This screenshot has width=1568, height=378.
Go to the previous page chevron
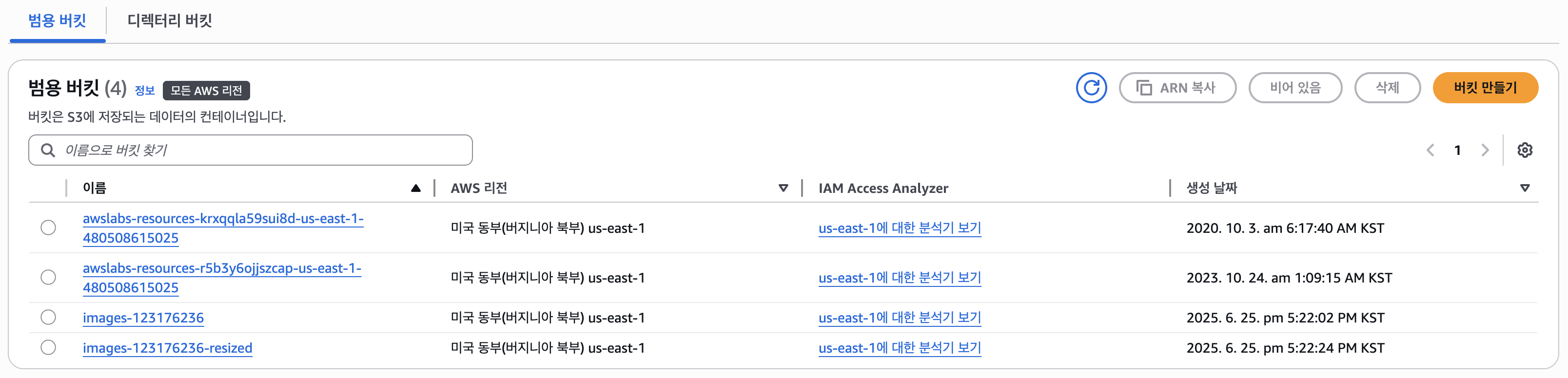click(x=1431, y=150)
